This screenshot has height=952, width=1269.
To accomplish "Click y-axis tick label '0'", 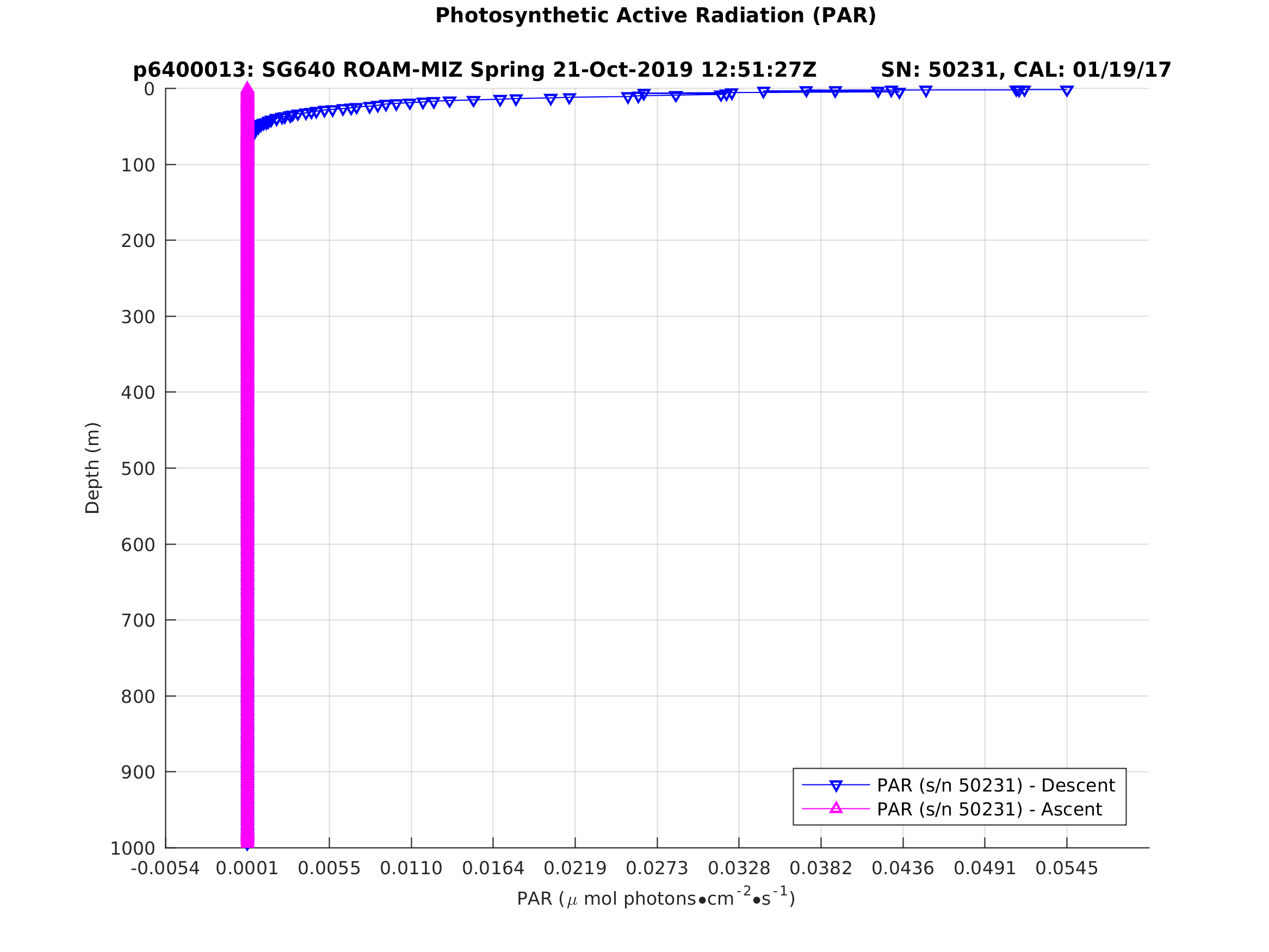I will click(149, 89).
